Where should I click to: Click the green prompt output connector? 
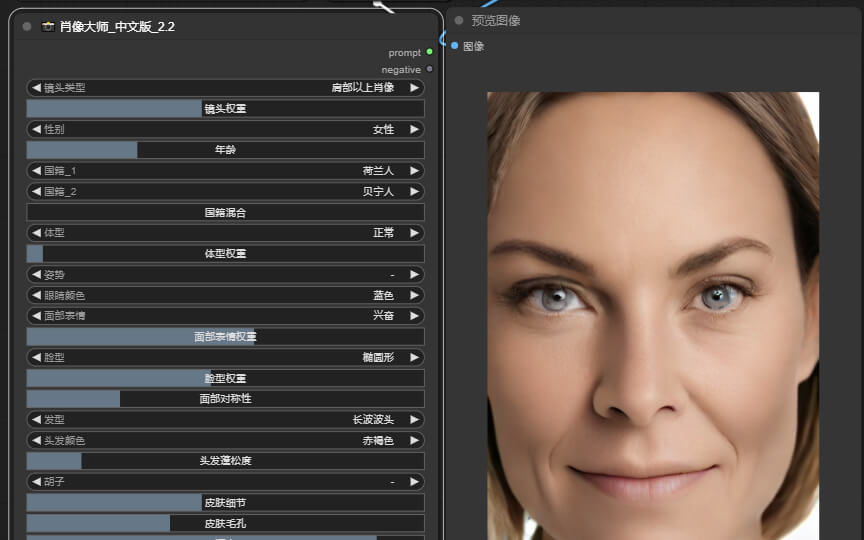point(430,52)
